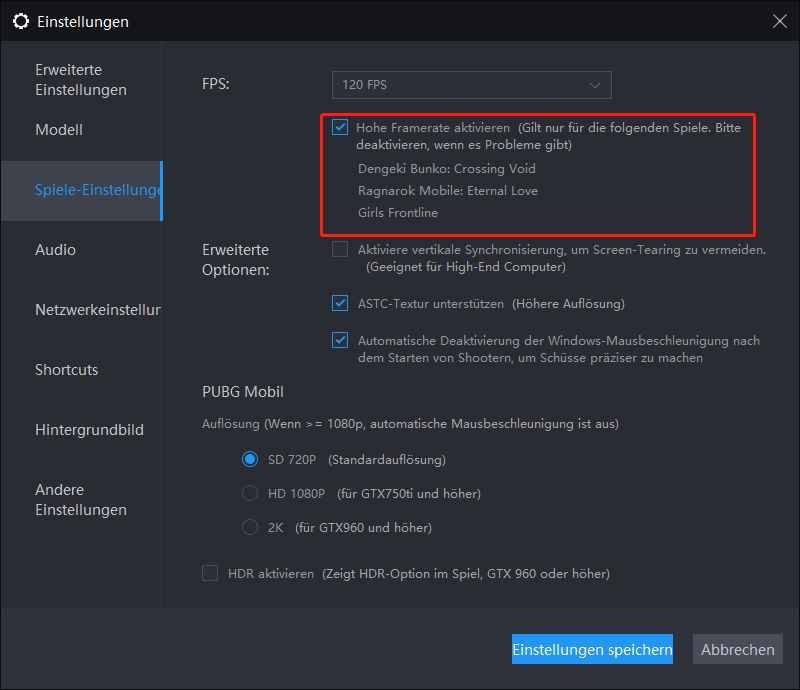
Task: Switch to the Modell tab
Action: [81, 130]
